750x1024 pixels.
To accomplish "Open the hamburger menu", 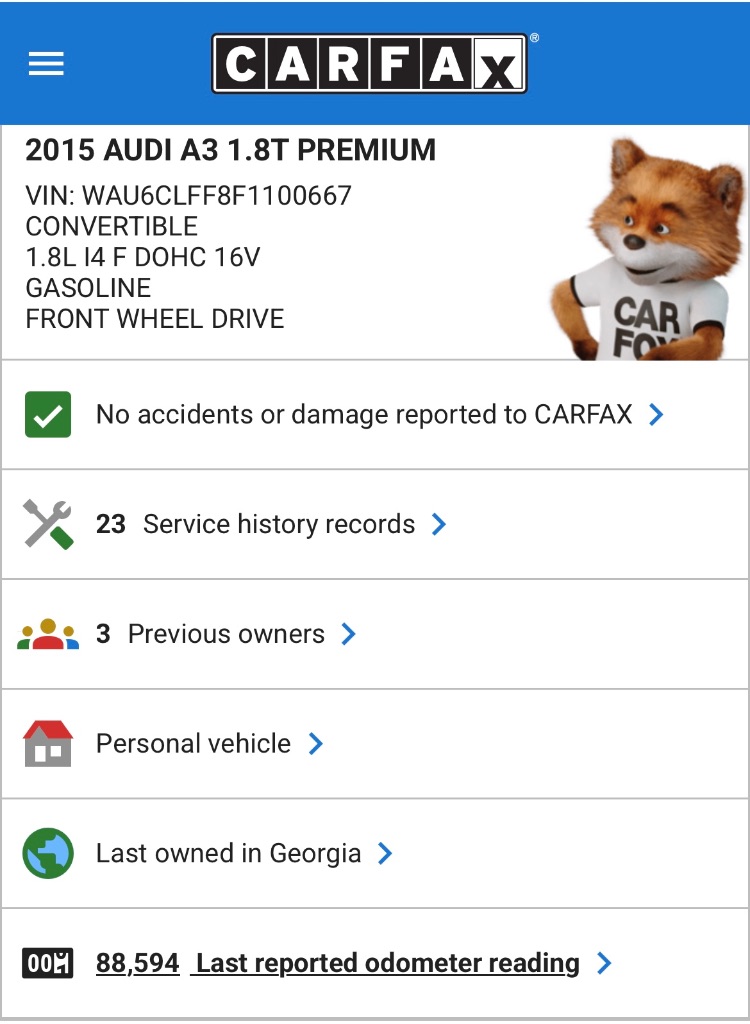I will coord(46,64).
